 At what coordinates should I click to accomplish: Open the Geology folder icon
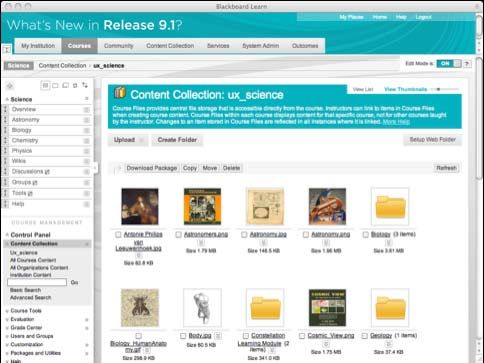(x=390, y=308)
